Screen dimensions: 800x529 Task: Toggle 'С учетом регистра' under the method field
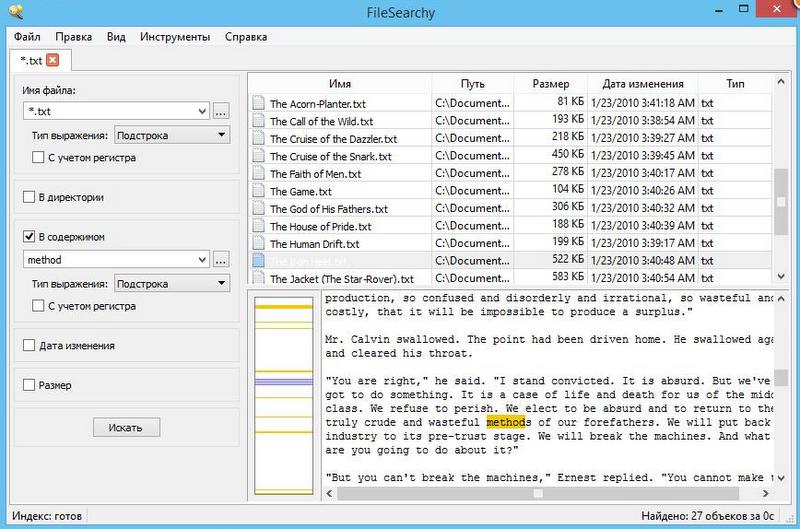click(38, 306)
